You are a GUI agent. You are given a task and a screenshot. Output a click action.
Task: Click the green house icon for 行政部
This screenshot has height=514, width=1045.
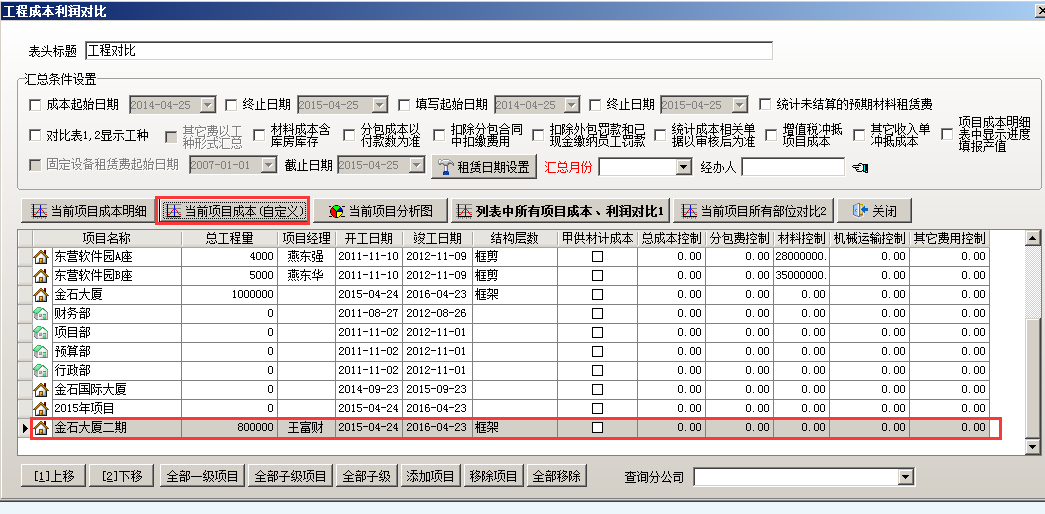click(x=41, y=370)
